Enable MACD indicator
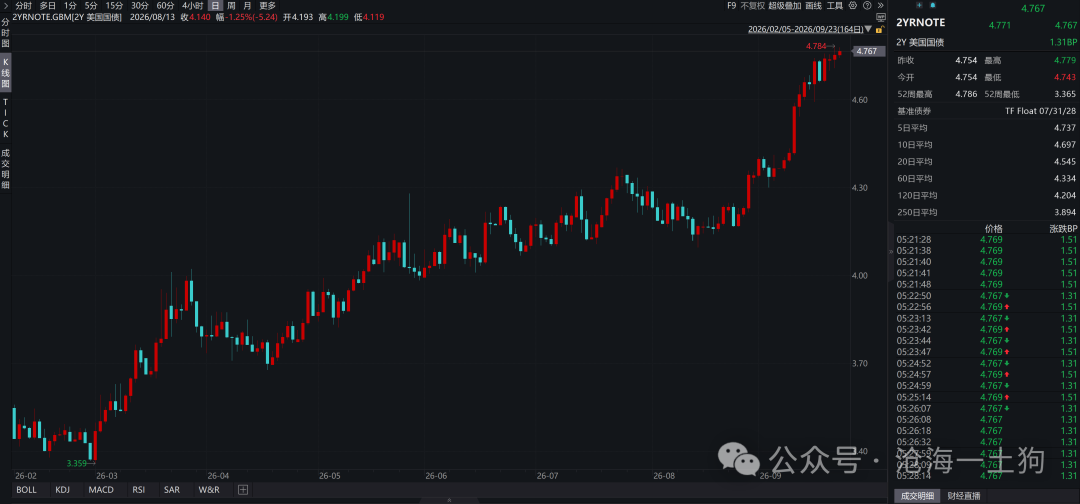This screenshot has height=504, width=1080. (101, 490)
